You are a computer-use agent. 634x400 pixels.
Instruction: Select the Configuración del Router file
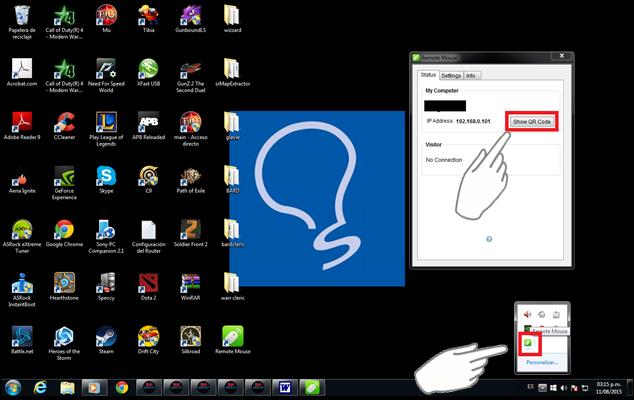tap(148, 236)
